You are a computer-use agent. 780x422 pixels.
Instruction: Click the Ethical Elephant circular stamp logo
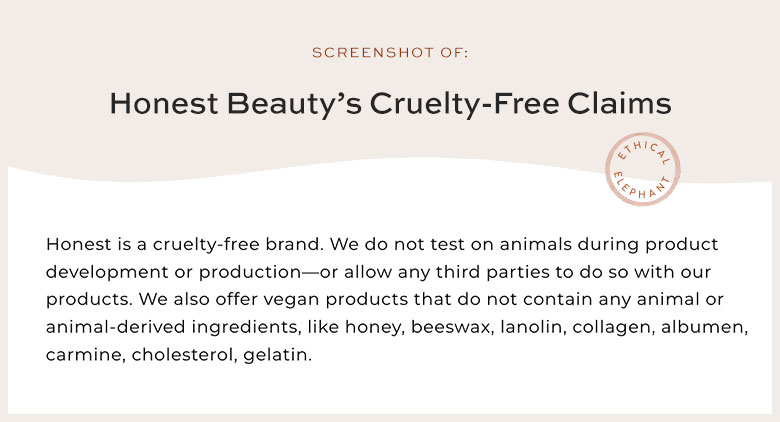[x=643, y=169]
